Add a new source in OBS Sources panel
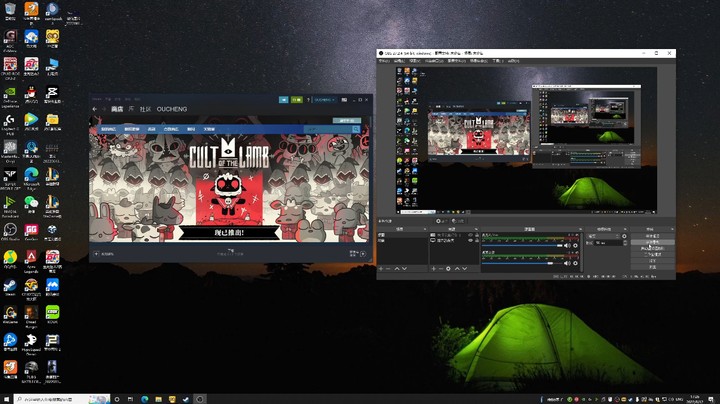The width and height of the screenshot is (720, 404). 433,269
